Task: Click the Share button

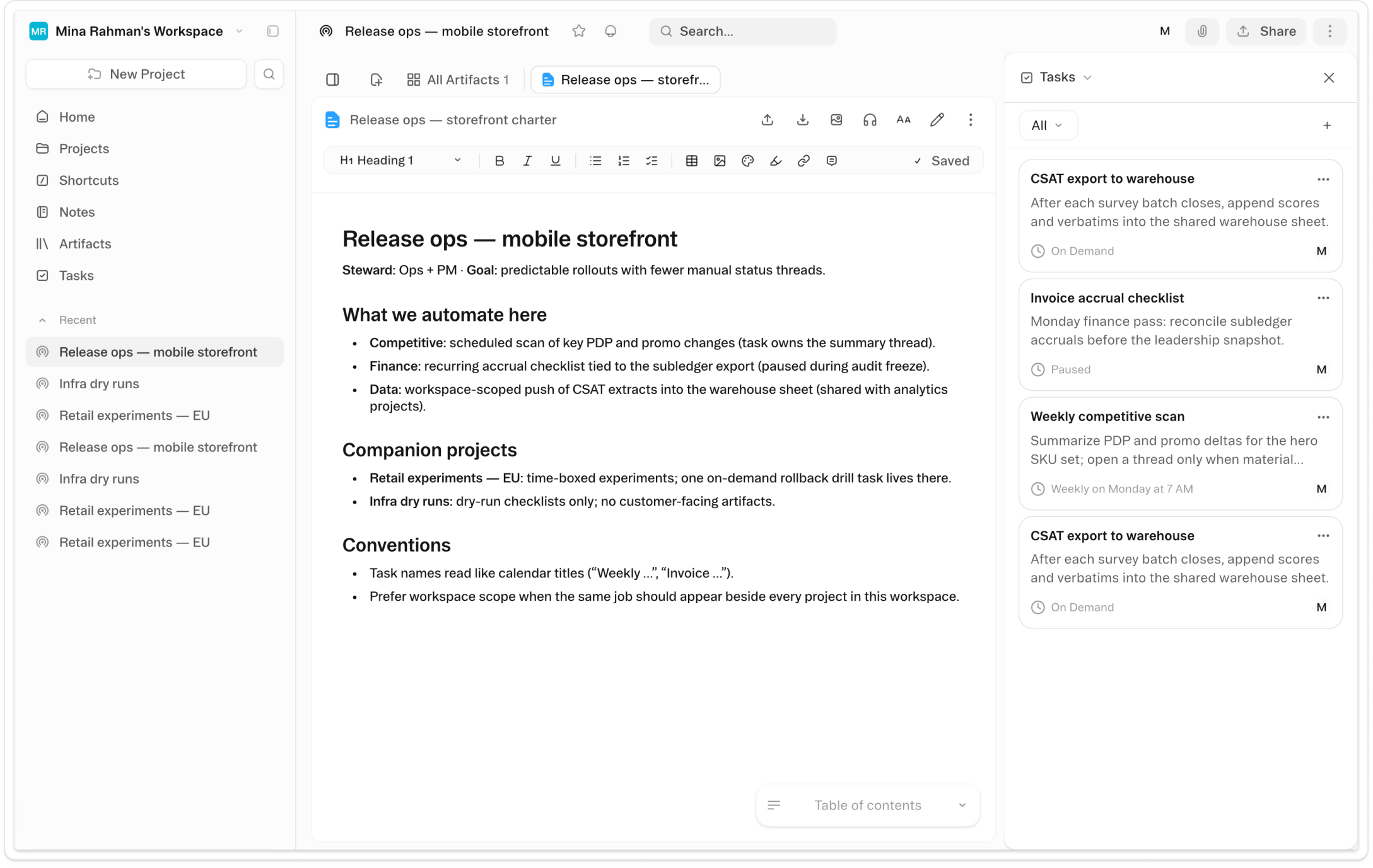Action: coord(1266,31)
